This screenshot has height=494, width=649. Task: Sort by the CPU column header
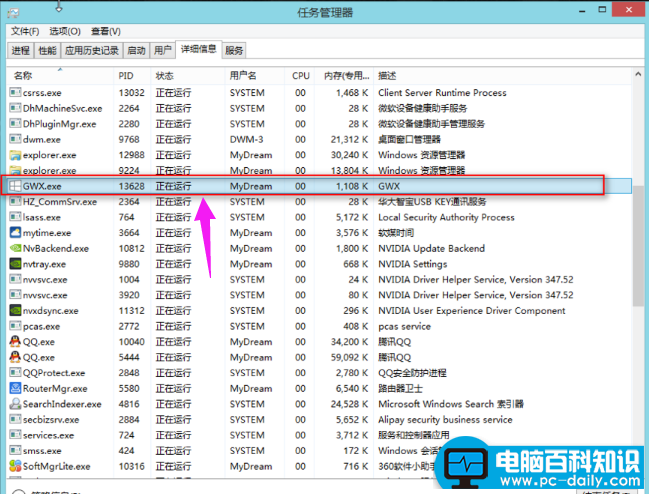(x=300, y=76)
